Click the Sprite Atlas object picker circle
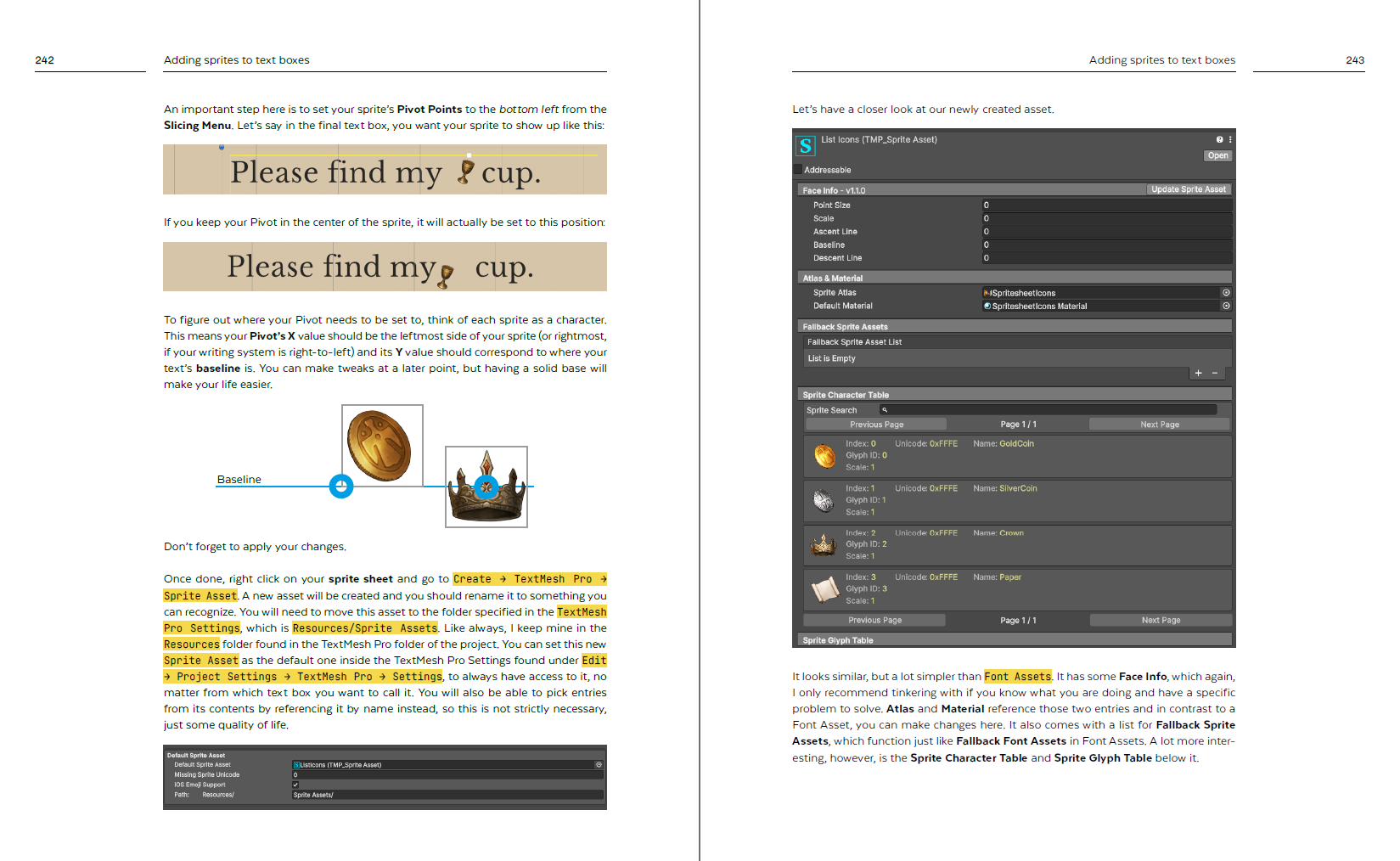Image resolution: width=1400 pixels, height=861 pixels. pos(1226,292)
